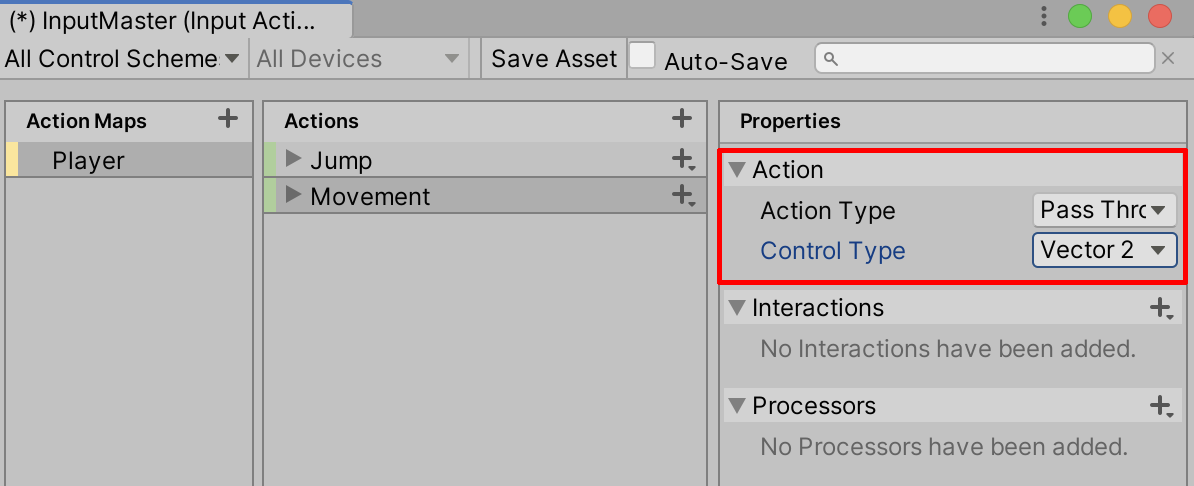Open the Control Type Vector 2 dropdown

1104,250
